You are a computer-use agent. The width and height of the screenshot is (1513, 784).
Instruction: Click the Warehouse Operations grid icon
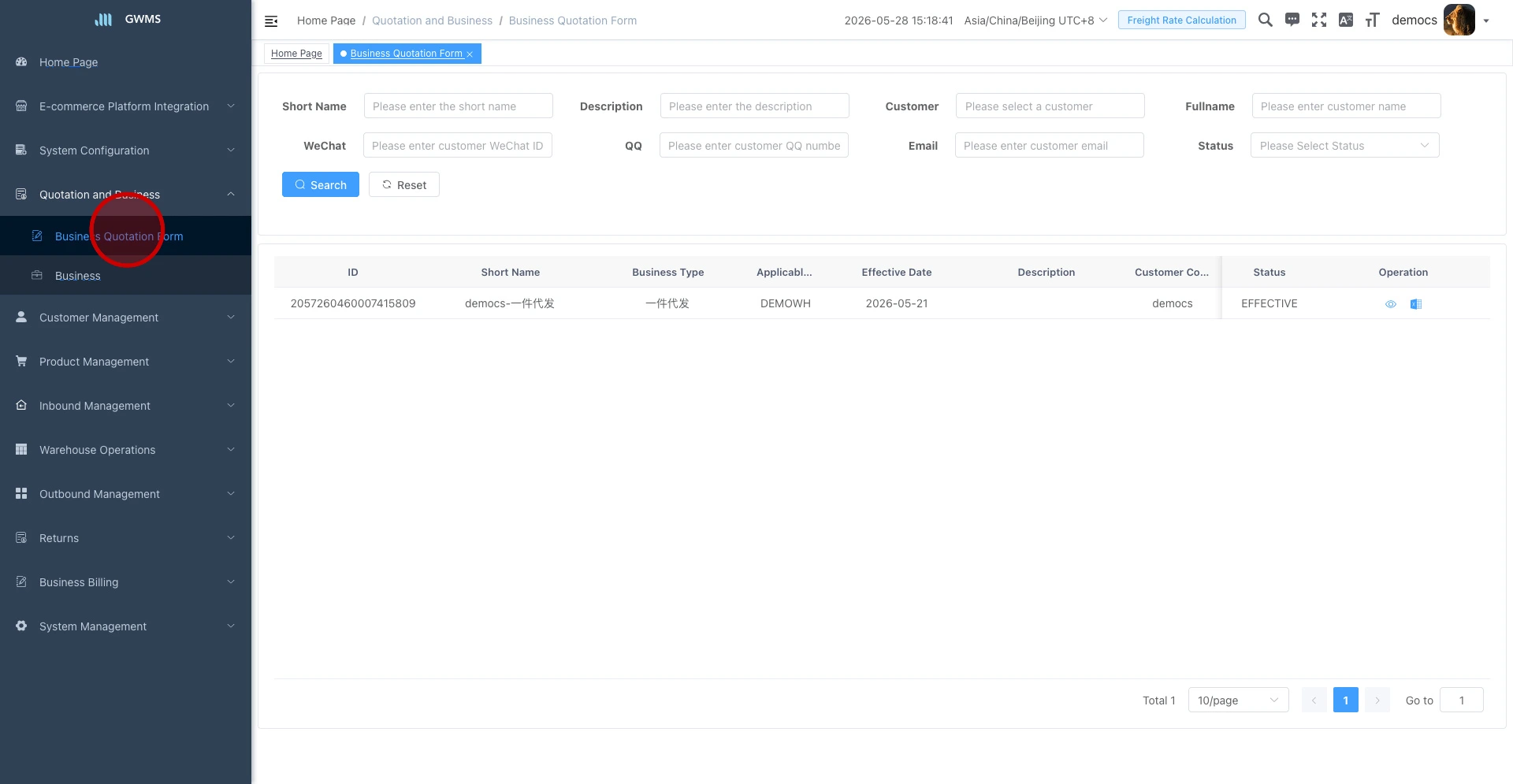pos(21,449)
